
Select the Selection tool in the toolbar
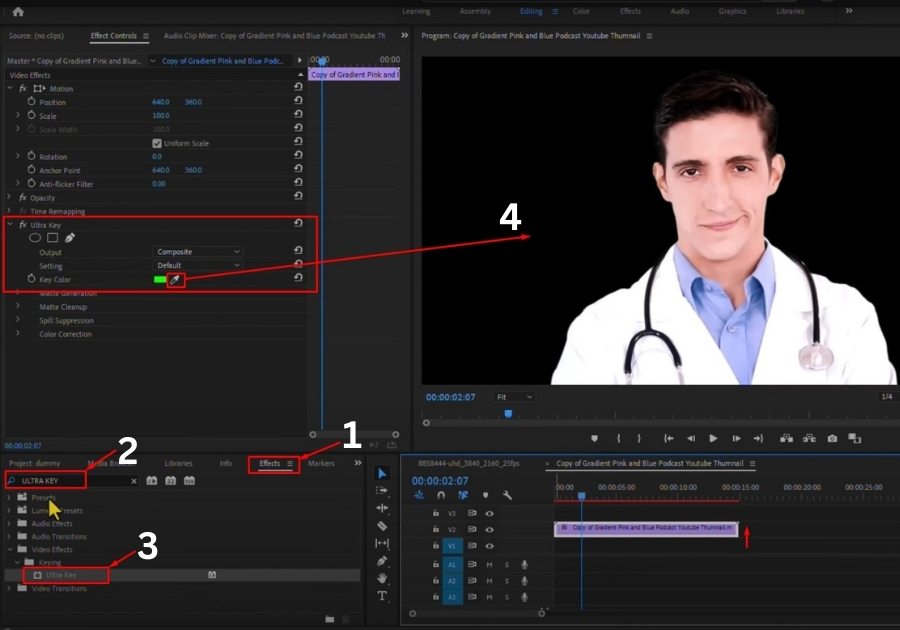tap(382, 473)
